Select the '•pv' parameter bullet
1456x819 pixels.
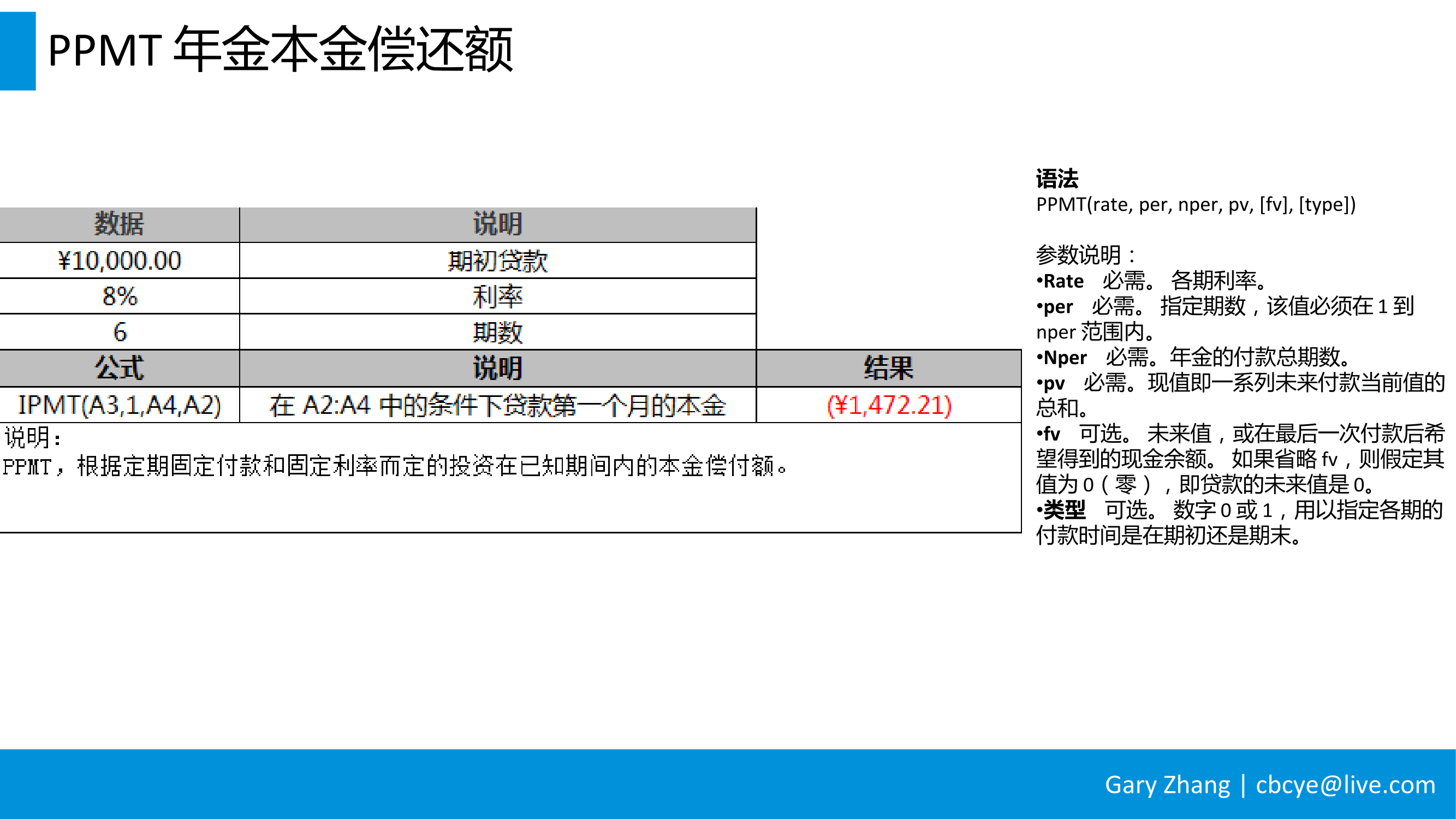coord(1240,395)
